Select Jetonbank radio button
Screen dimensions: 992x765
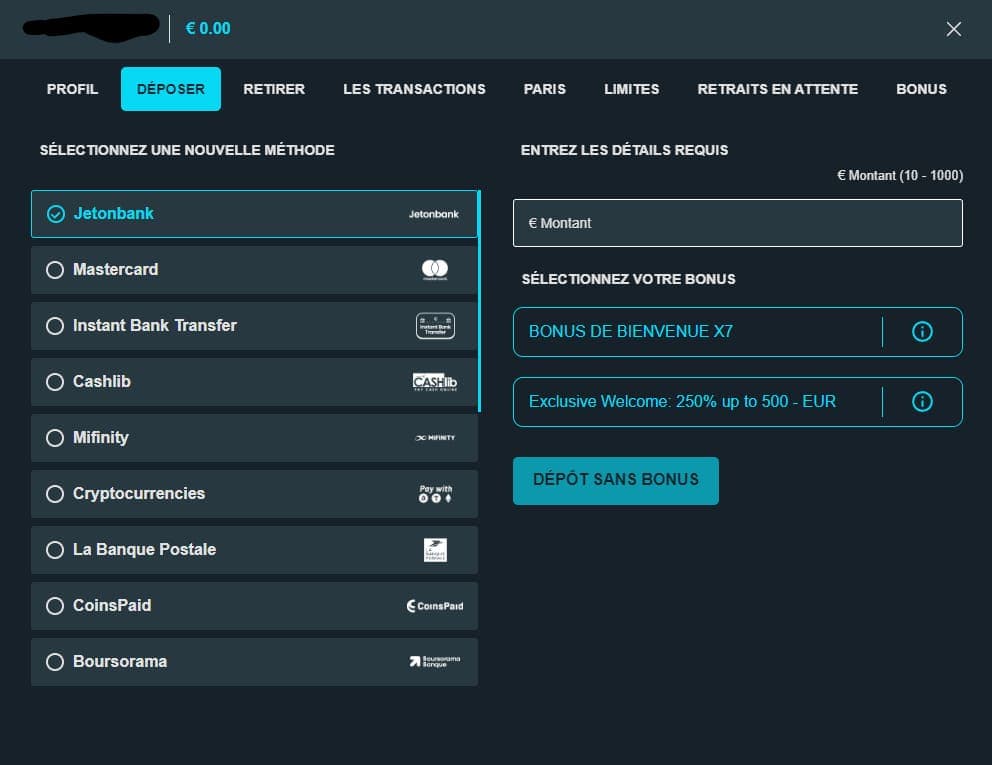coord(56,214)
